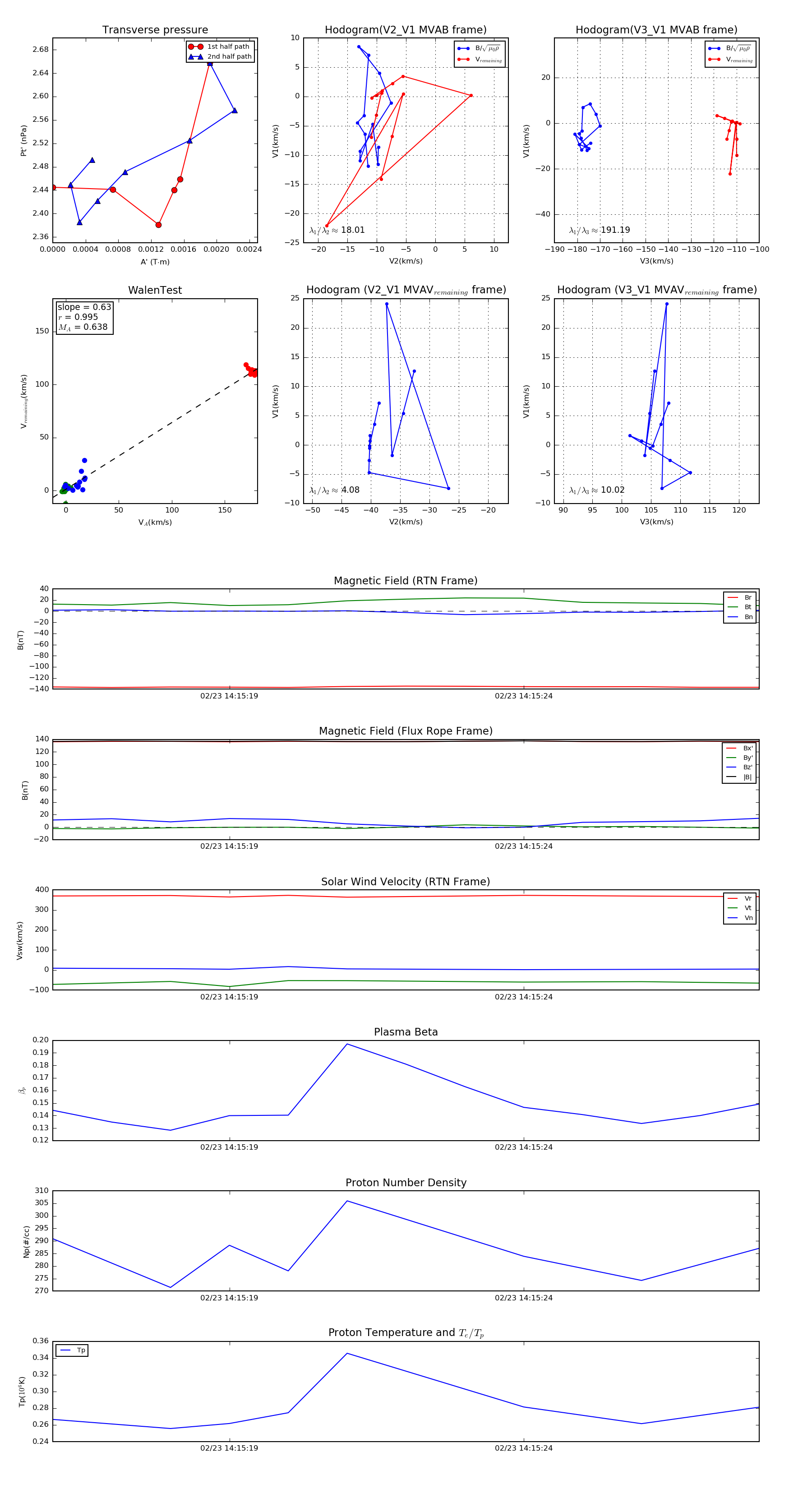The height and width of the screenshot is (1489, 812).
Task: Click '1st half path' legend entry
Action: (220, 47)
